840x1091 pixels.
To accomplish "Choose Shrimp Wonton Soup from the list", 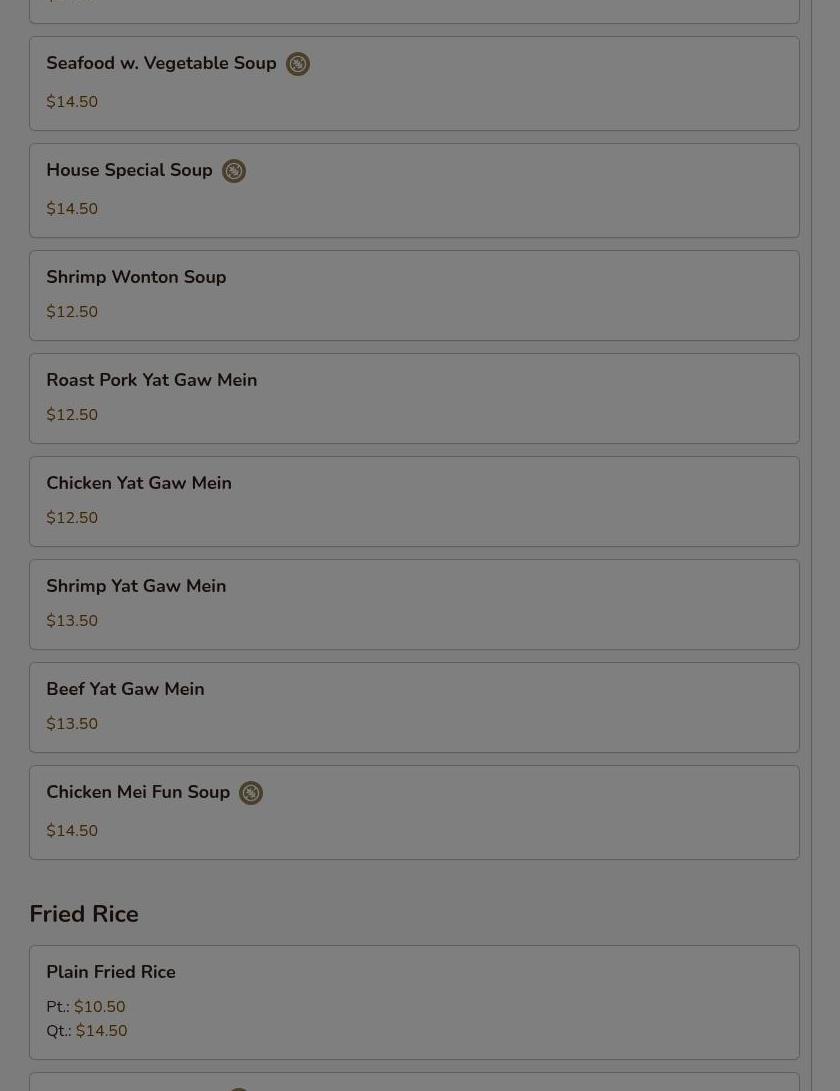I will tap(414, 296).
